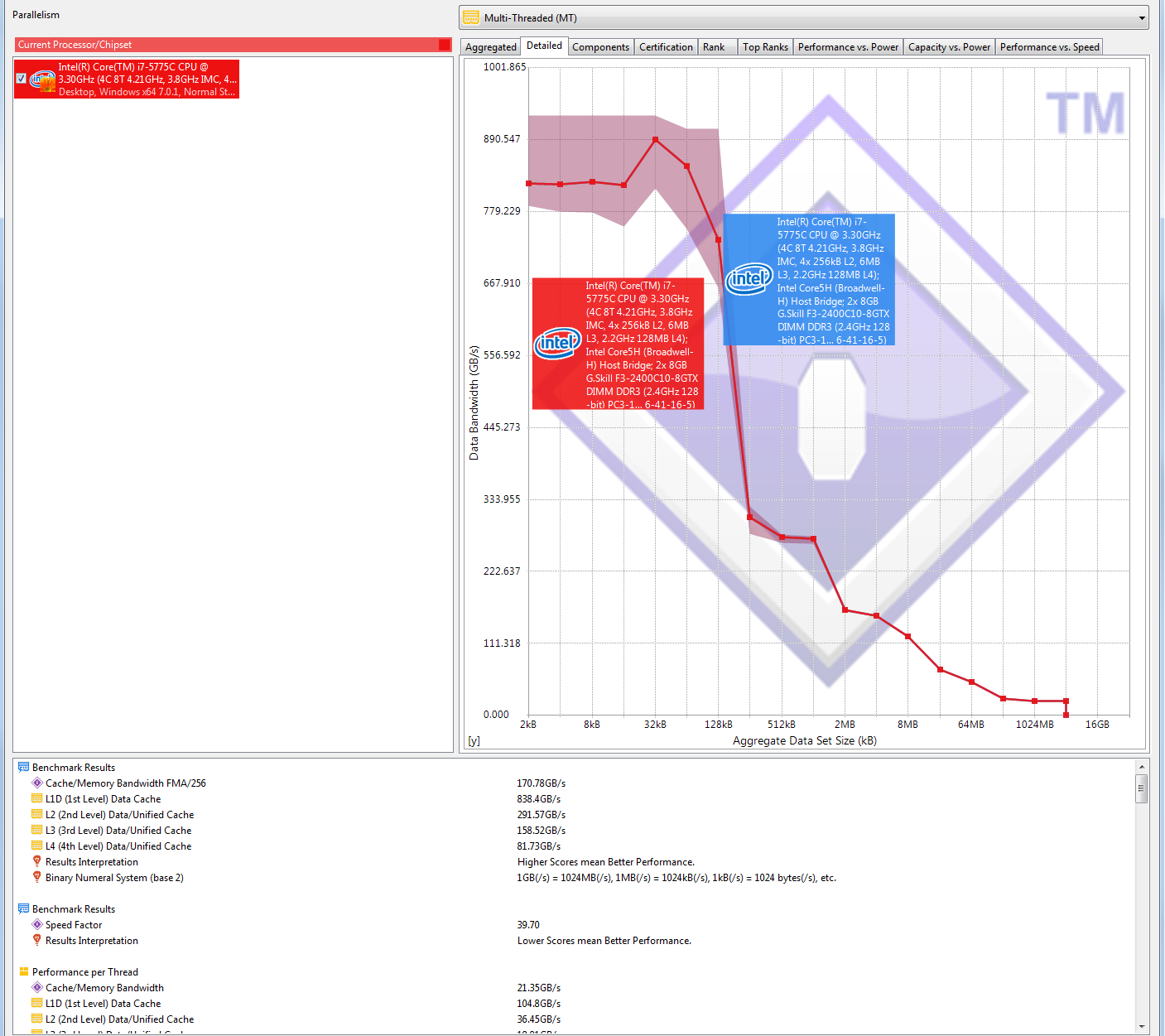Click the 39.70 Speed Factor value
Viewport: 1165px width, 1036px height.
tap(528, 925)
